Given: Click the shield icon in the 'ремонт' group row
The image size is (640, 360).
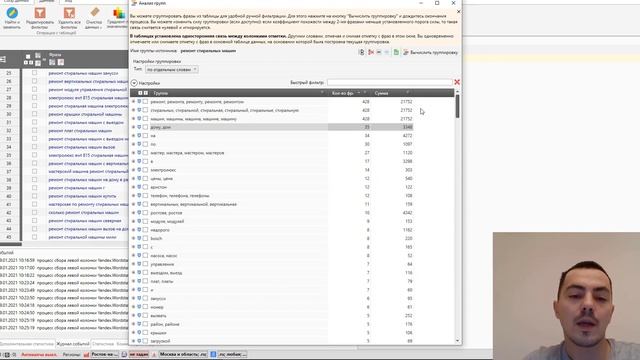Looking at the screenshot, I should [x=139, y=102].
